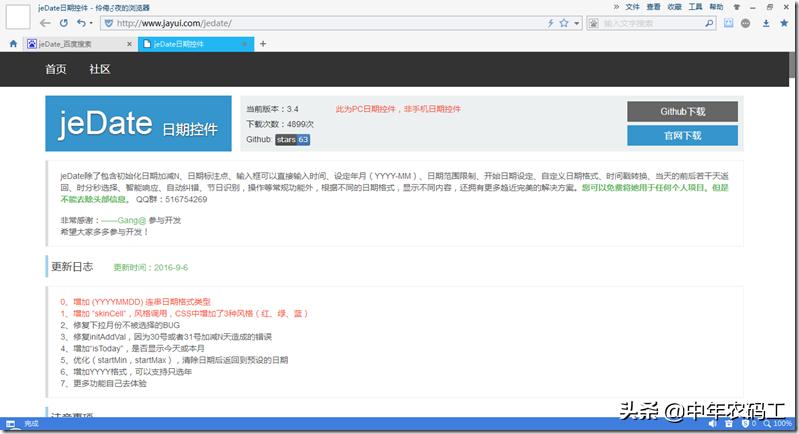Click the trash/ad-block icon in status bar
Viewport: 799px width, 434px height.
(729, 424)
